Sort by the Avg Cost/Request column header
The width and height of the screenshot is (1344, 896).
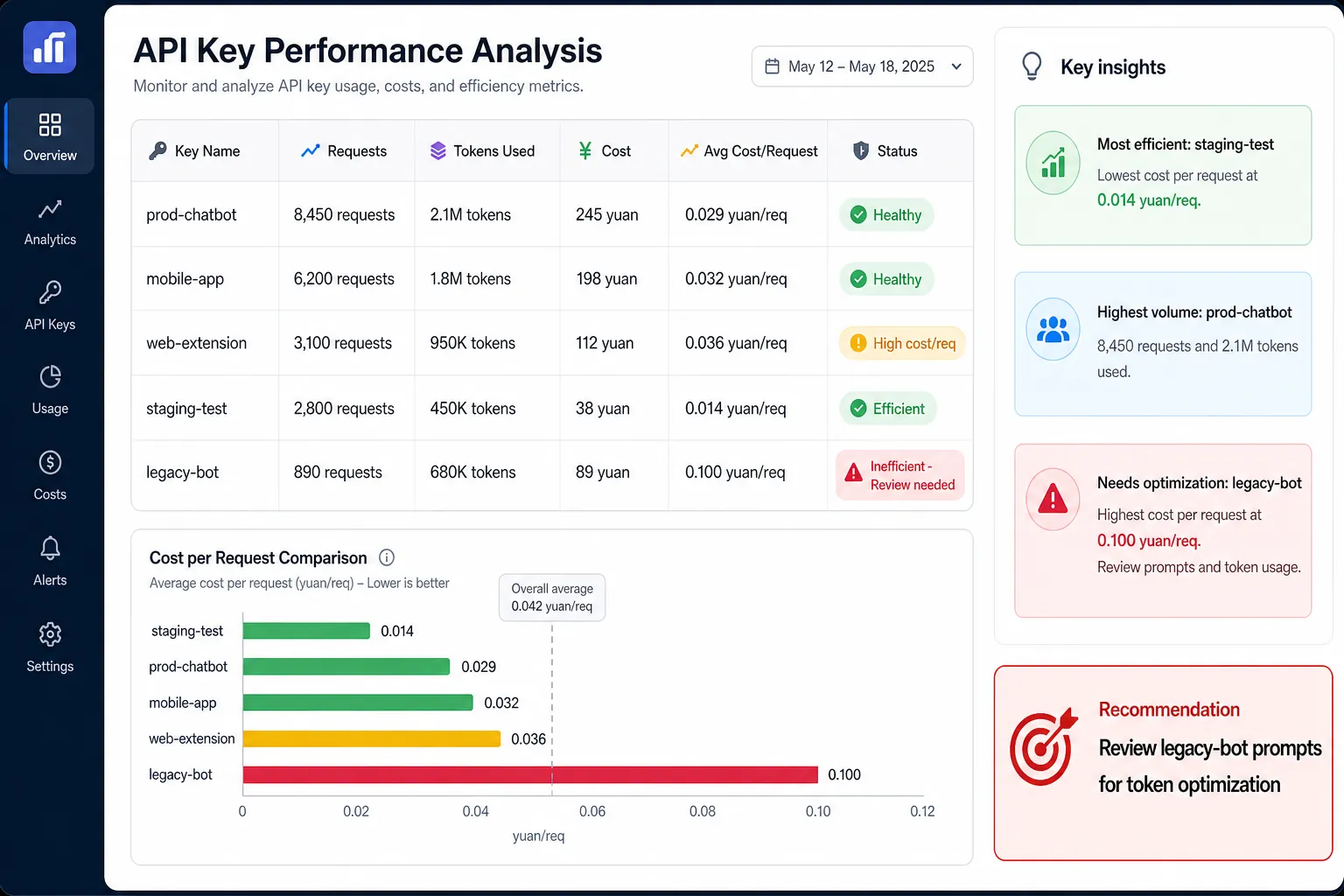click(x=749, y=150)
